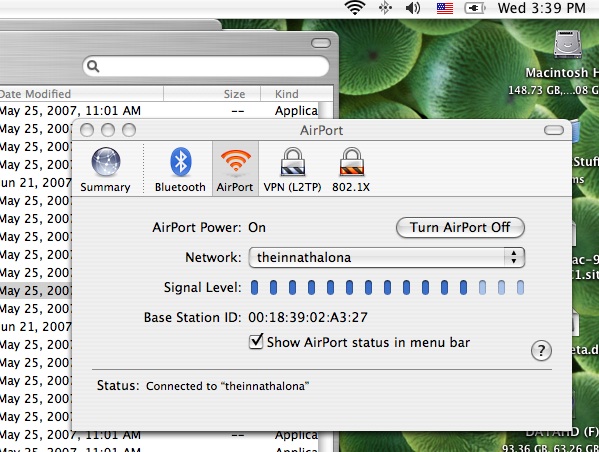This screenshot has width=599, height=452.
Task: Click the Macintosh HD label on desktop
Action: (x=562, y=73)
